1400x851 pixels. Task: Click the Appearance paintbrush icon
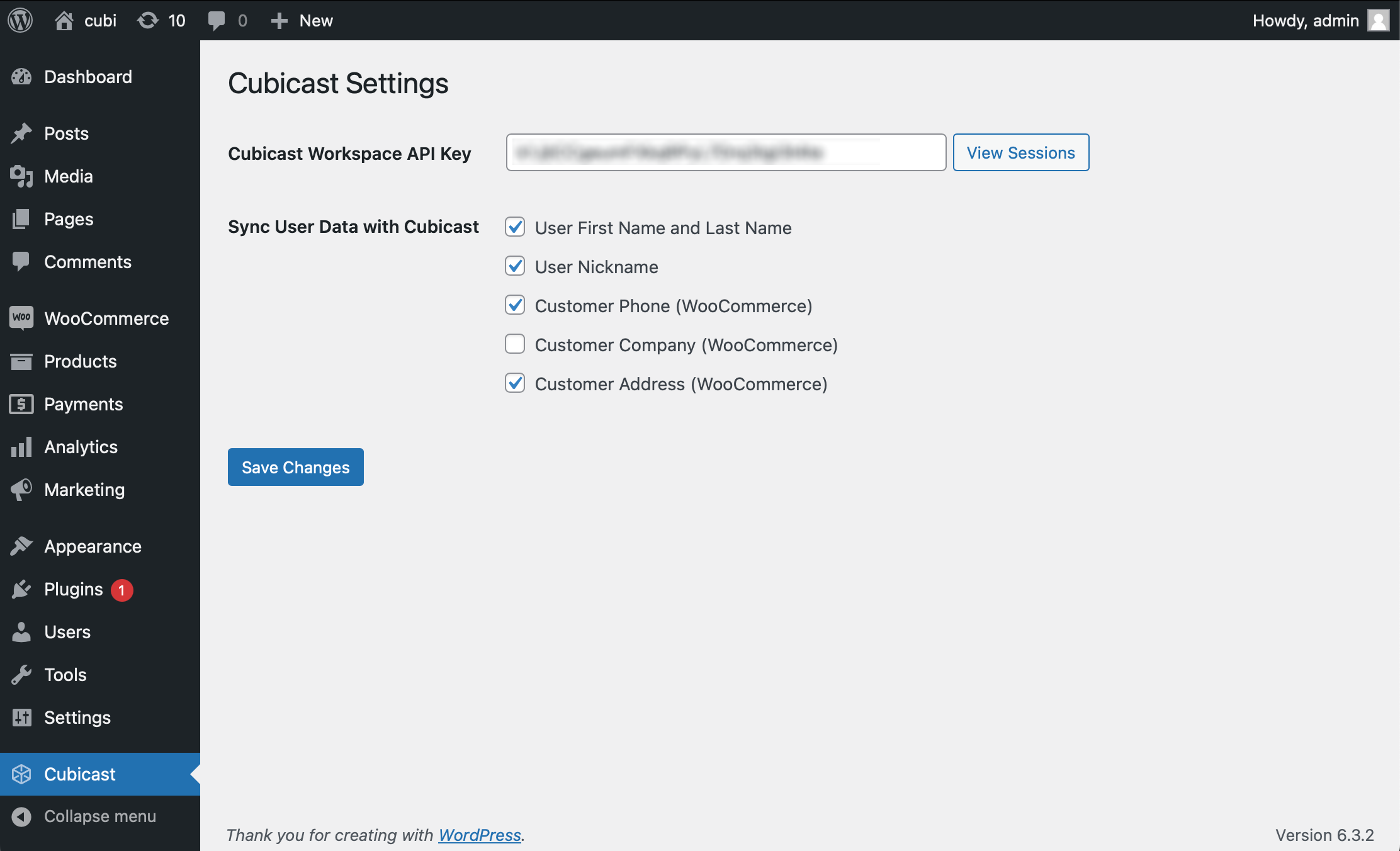(x=21, y=546)
